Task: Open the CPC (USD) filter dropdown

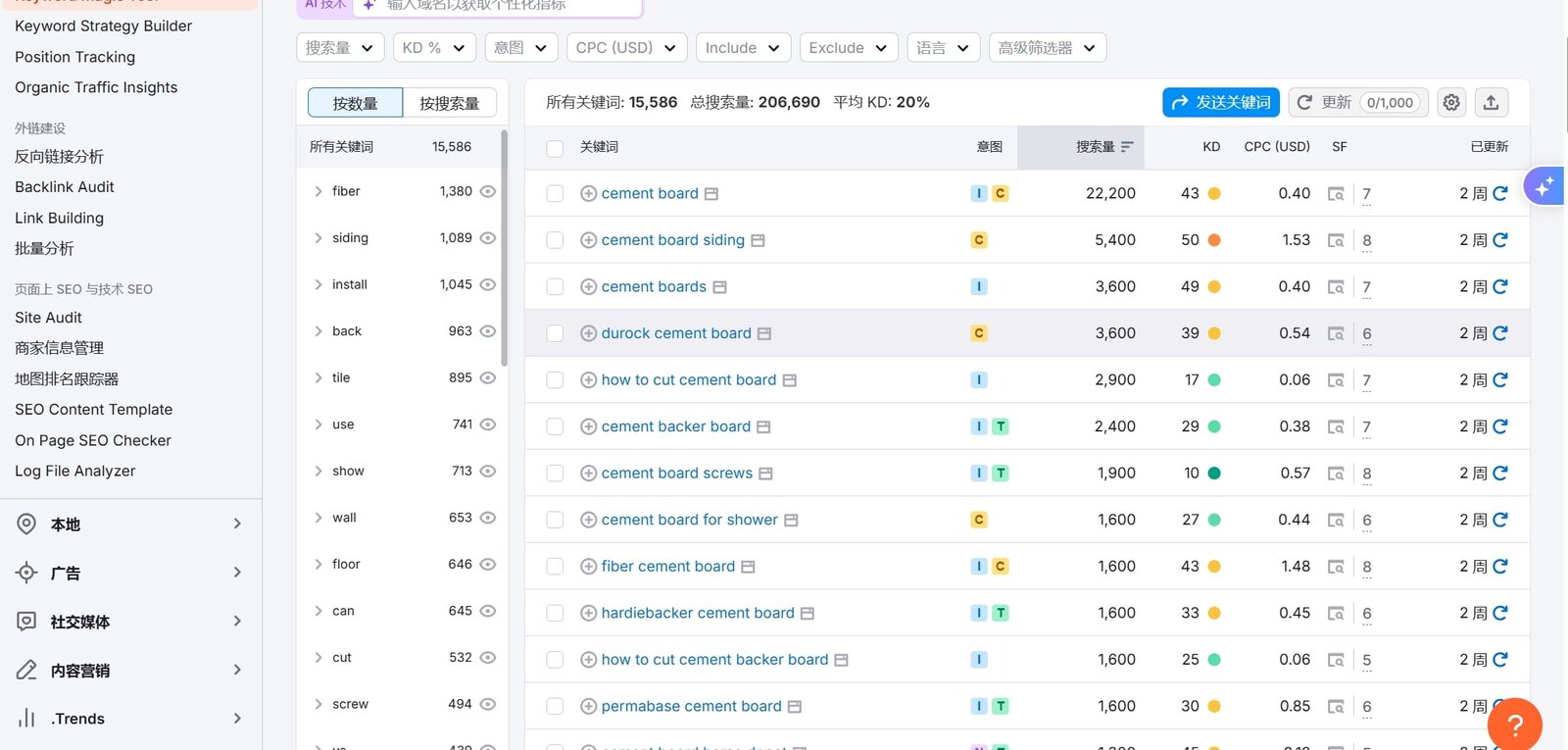Action: [625, 48]
